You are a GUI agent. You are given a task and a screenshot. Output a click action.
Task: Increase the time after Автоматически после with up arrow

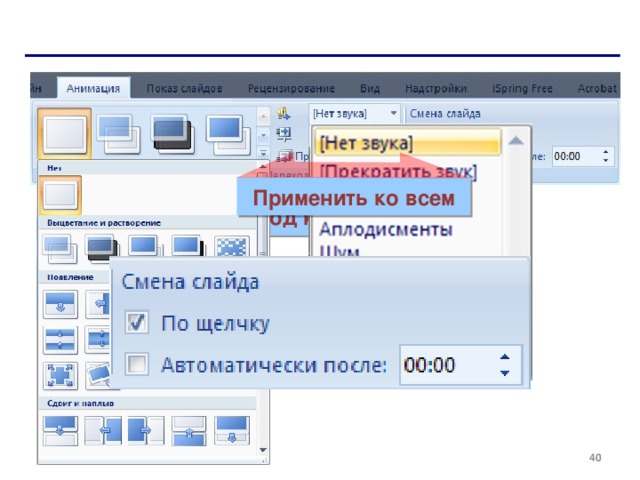point(504,357)
